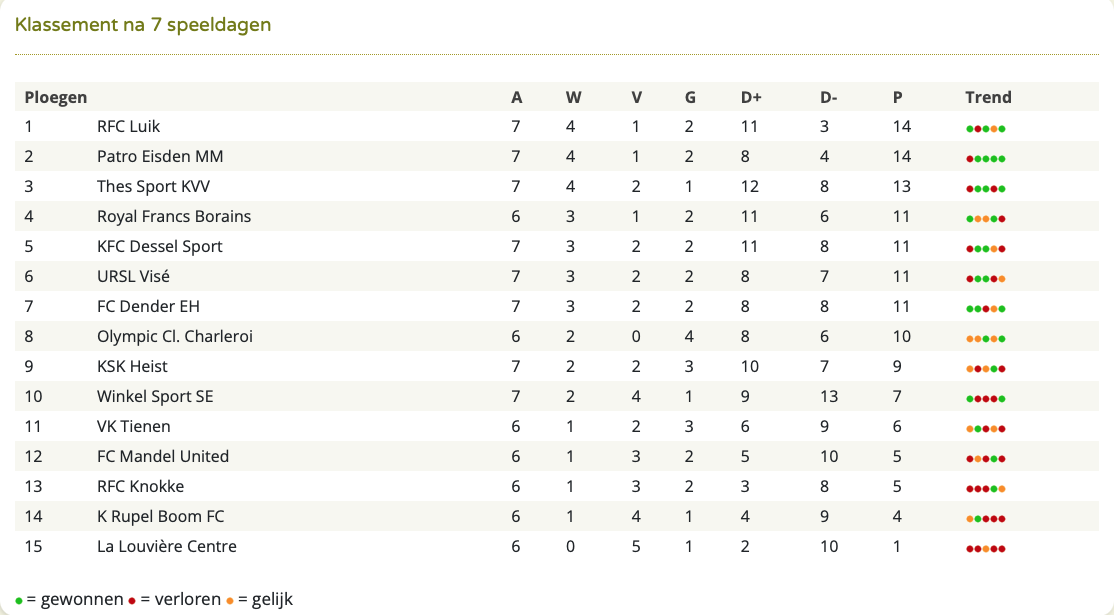The width and height of the screenshot is (1114, 615).
Task: Click the W wins column header
Action: tap(573, 97)
